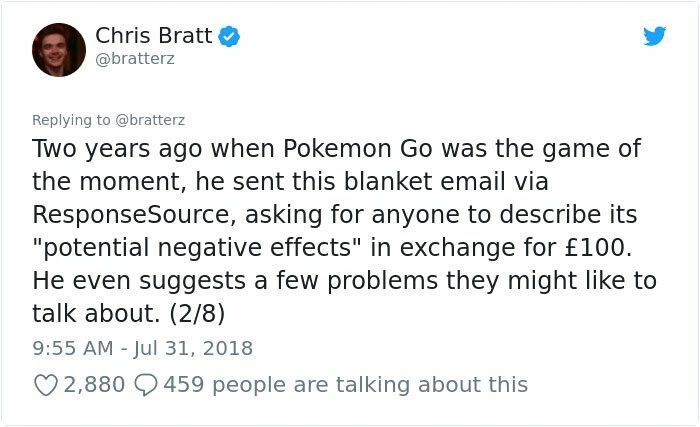The image size is (700, 427).
Task: Click the Twitter bird logo
Action: click(654, 36)
